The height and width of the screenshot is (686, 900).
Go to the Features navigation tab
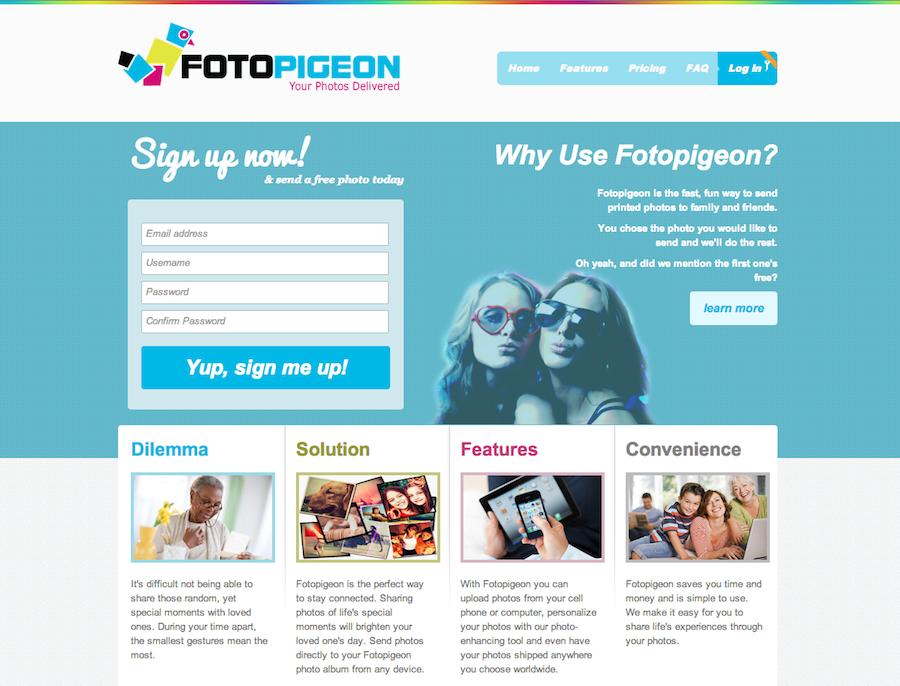pyautogui.click(x=584, y=68)
